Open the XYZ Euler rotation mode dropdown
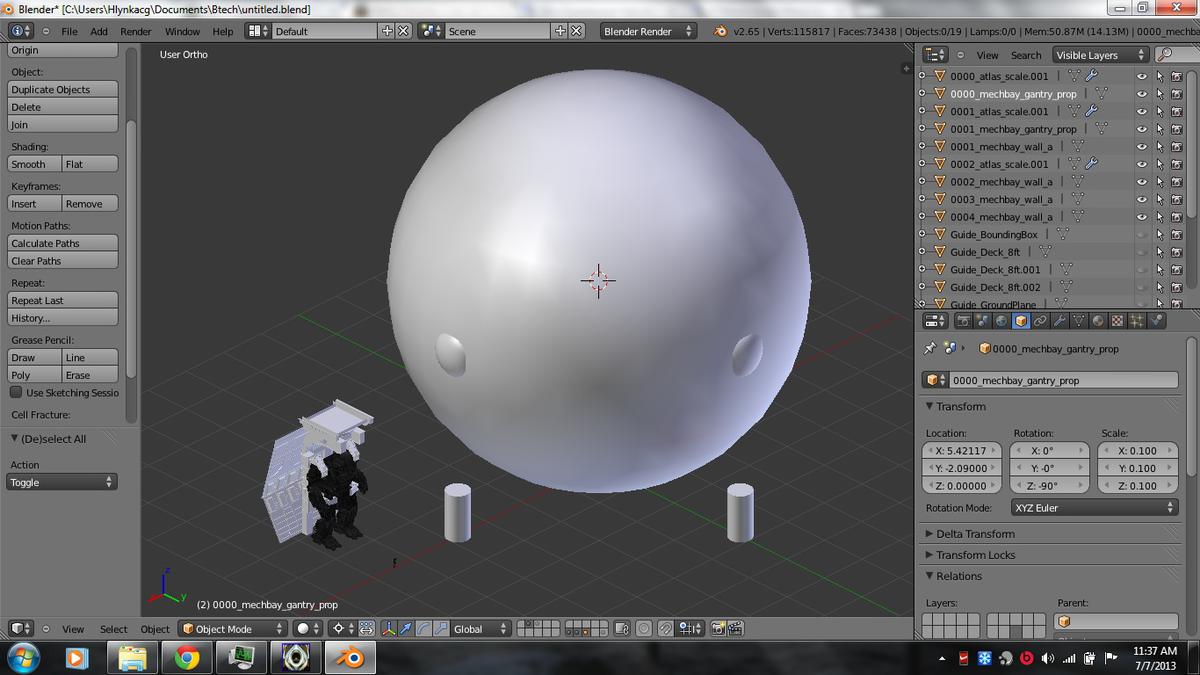The height and width of the screenshot is (675, 1200). pos(1094,508)
